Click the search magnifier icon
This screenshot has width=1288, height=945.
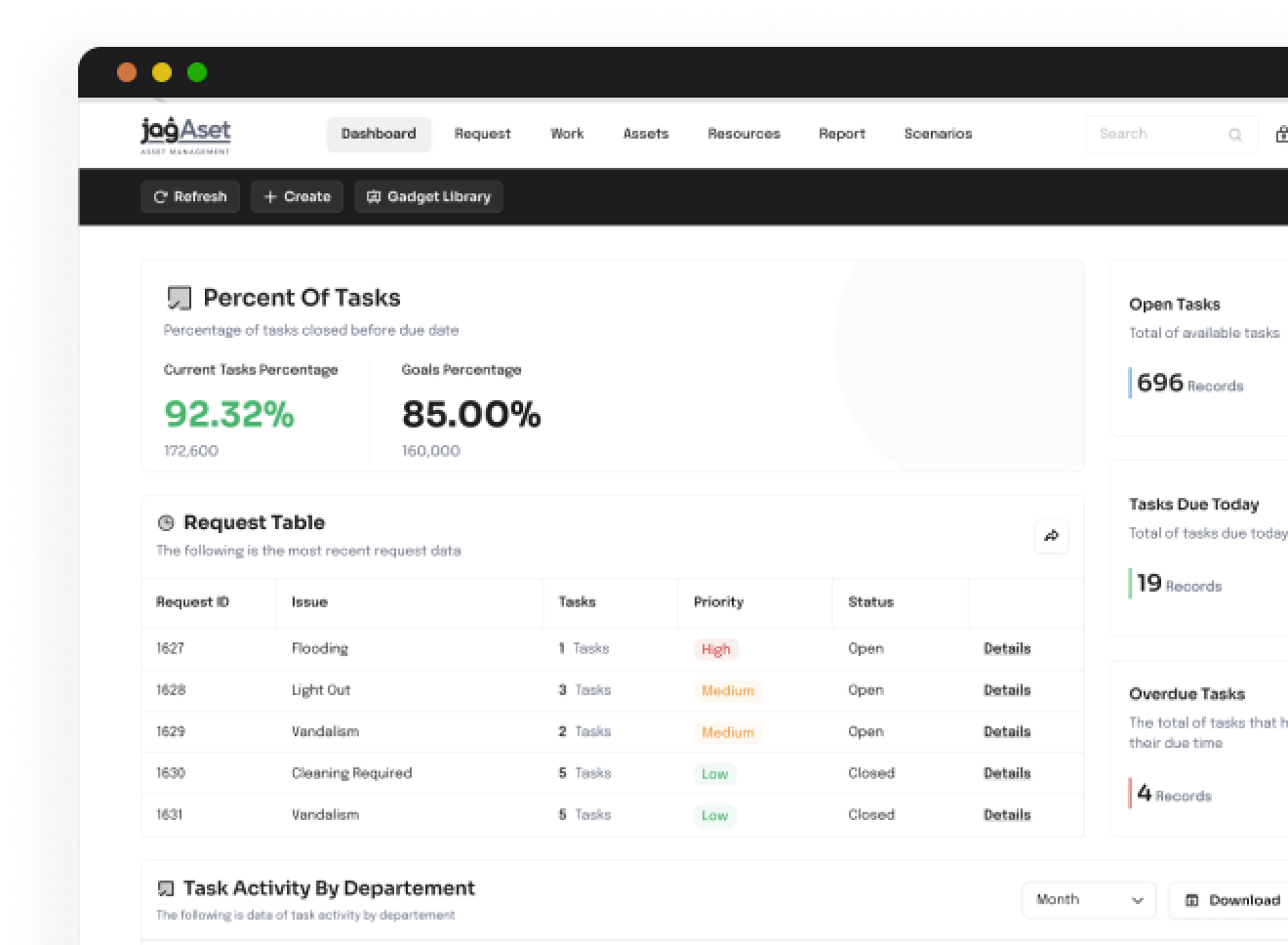point(1235,135)
